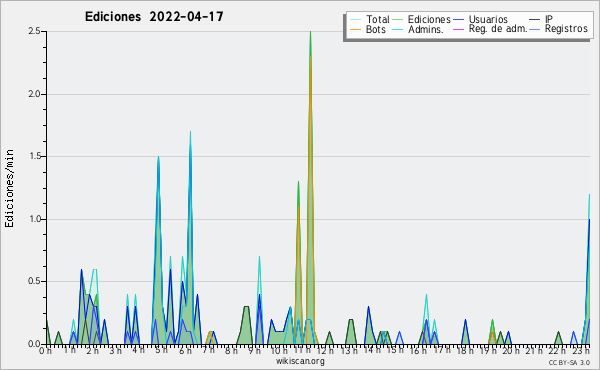Click the 2.0 y-axis tick label
Viewport: 600px width, 370px height.
tap(34, 94)
